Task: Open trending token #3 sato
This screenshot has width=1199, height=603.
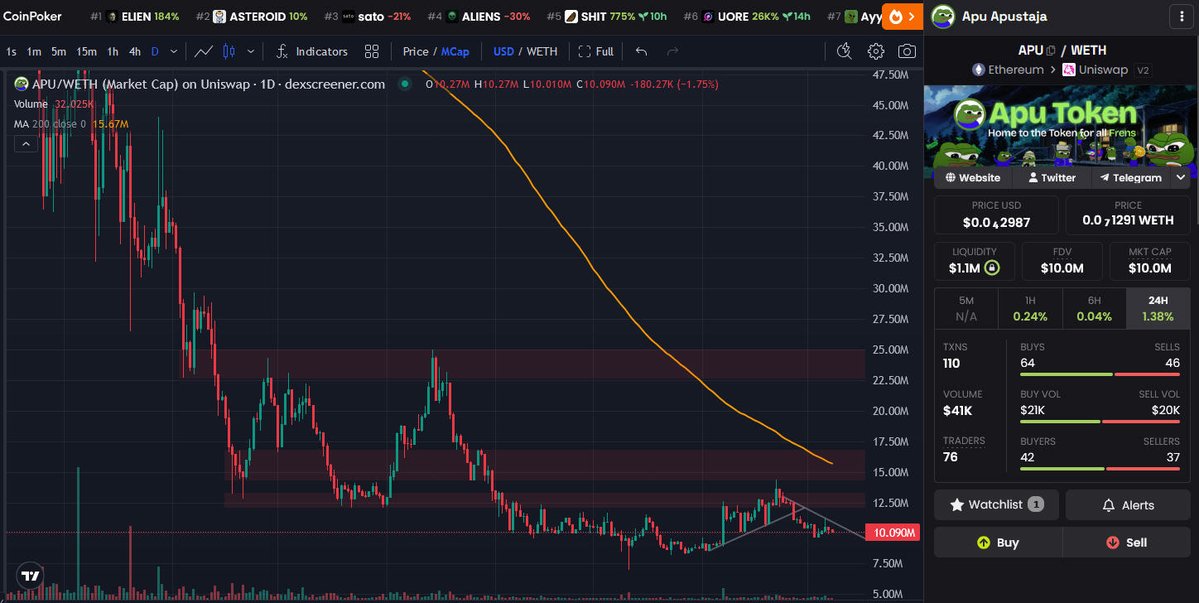Action: pyautogui.click(x=367, y=16)
